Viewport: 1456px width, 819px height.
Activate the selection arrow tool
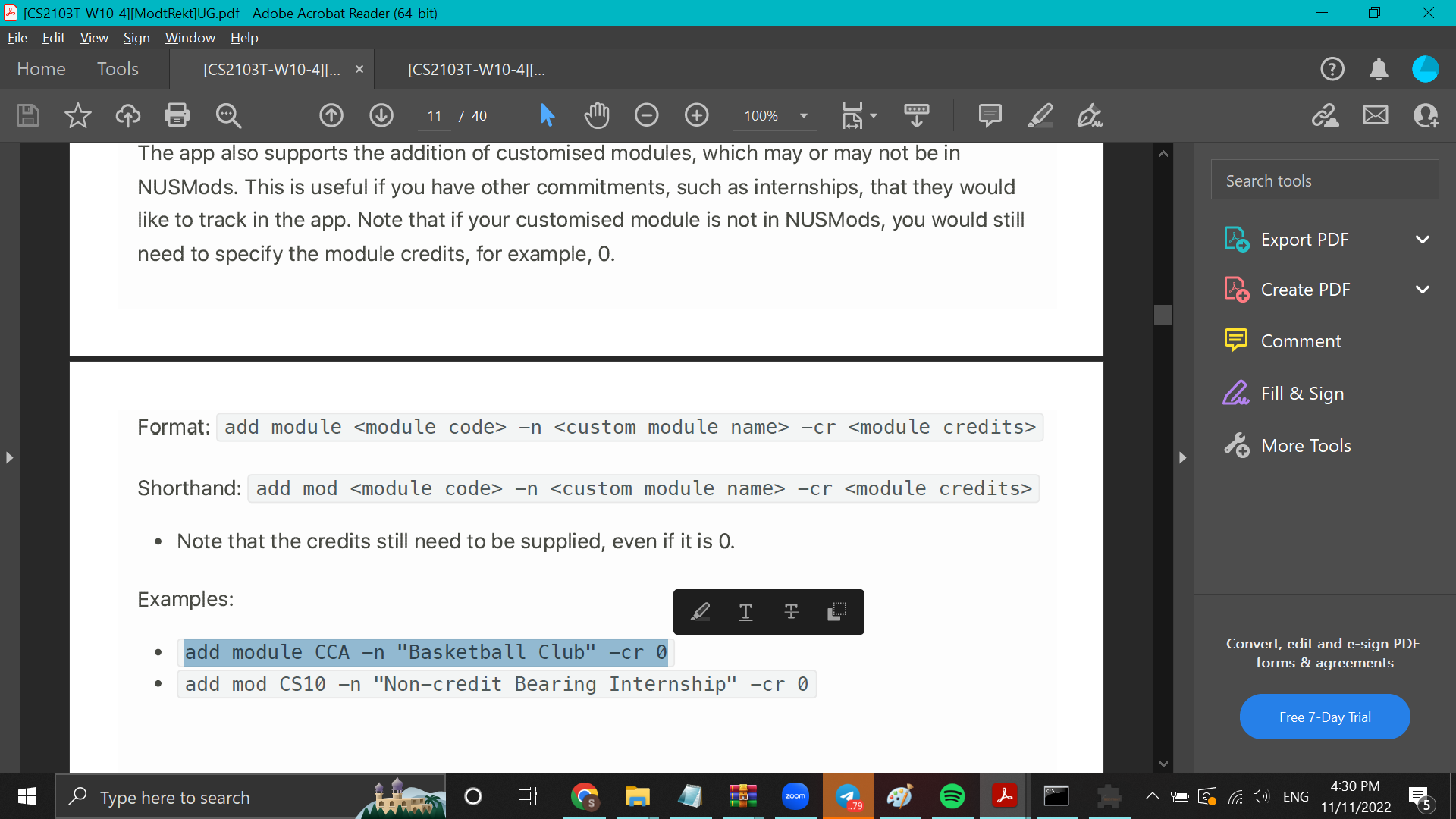(x=547, y=115)
